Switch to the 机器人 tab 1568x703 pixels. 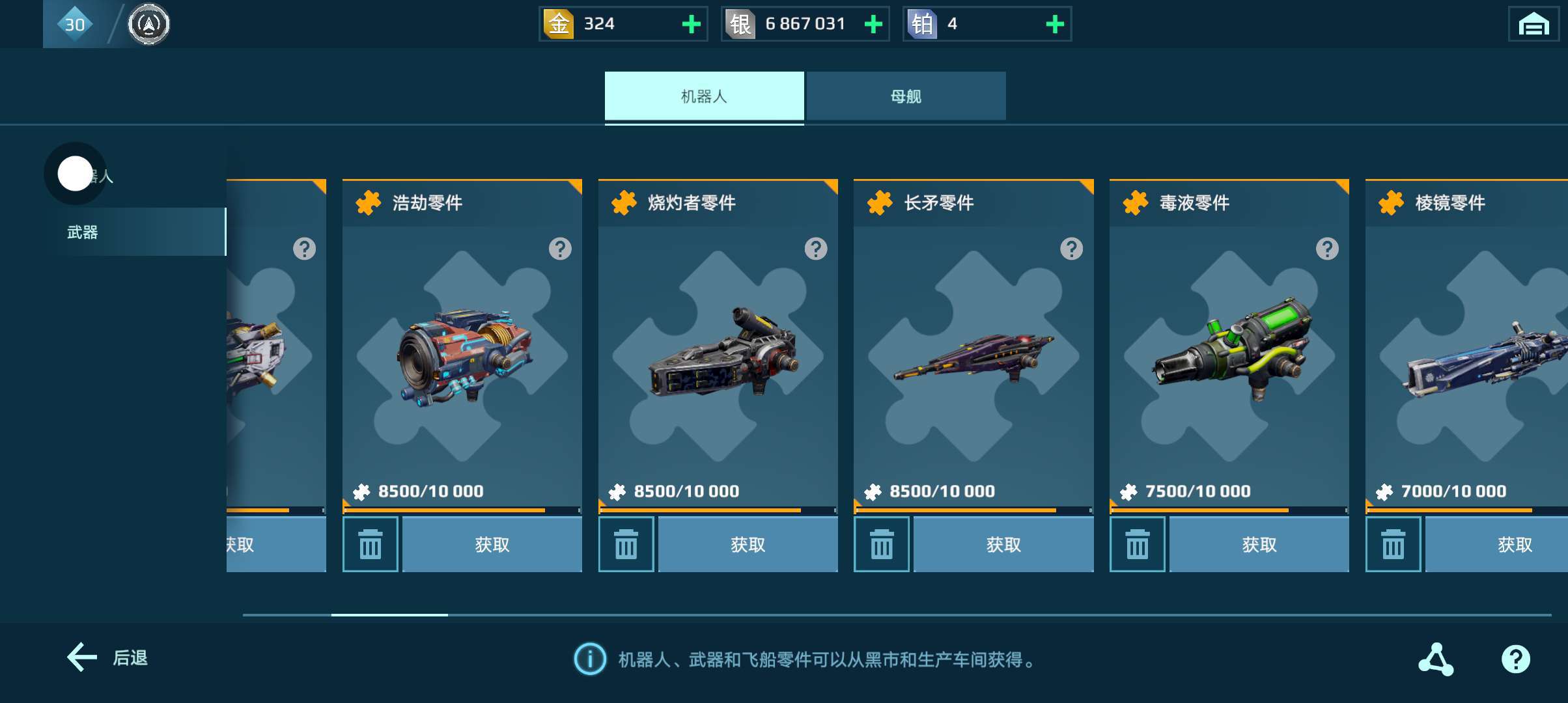[704, 96]
